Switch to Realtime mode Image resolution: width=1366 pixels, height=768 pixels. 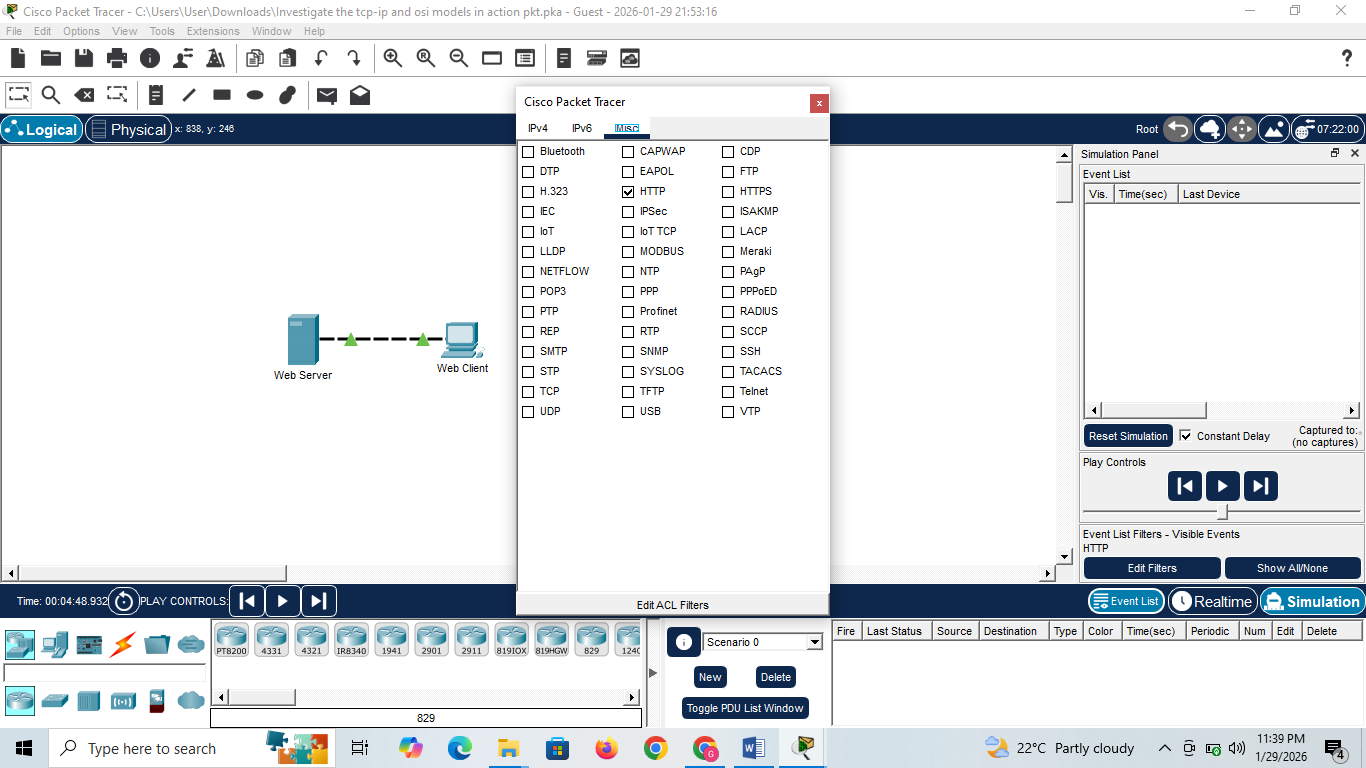1212,601
